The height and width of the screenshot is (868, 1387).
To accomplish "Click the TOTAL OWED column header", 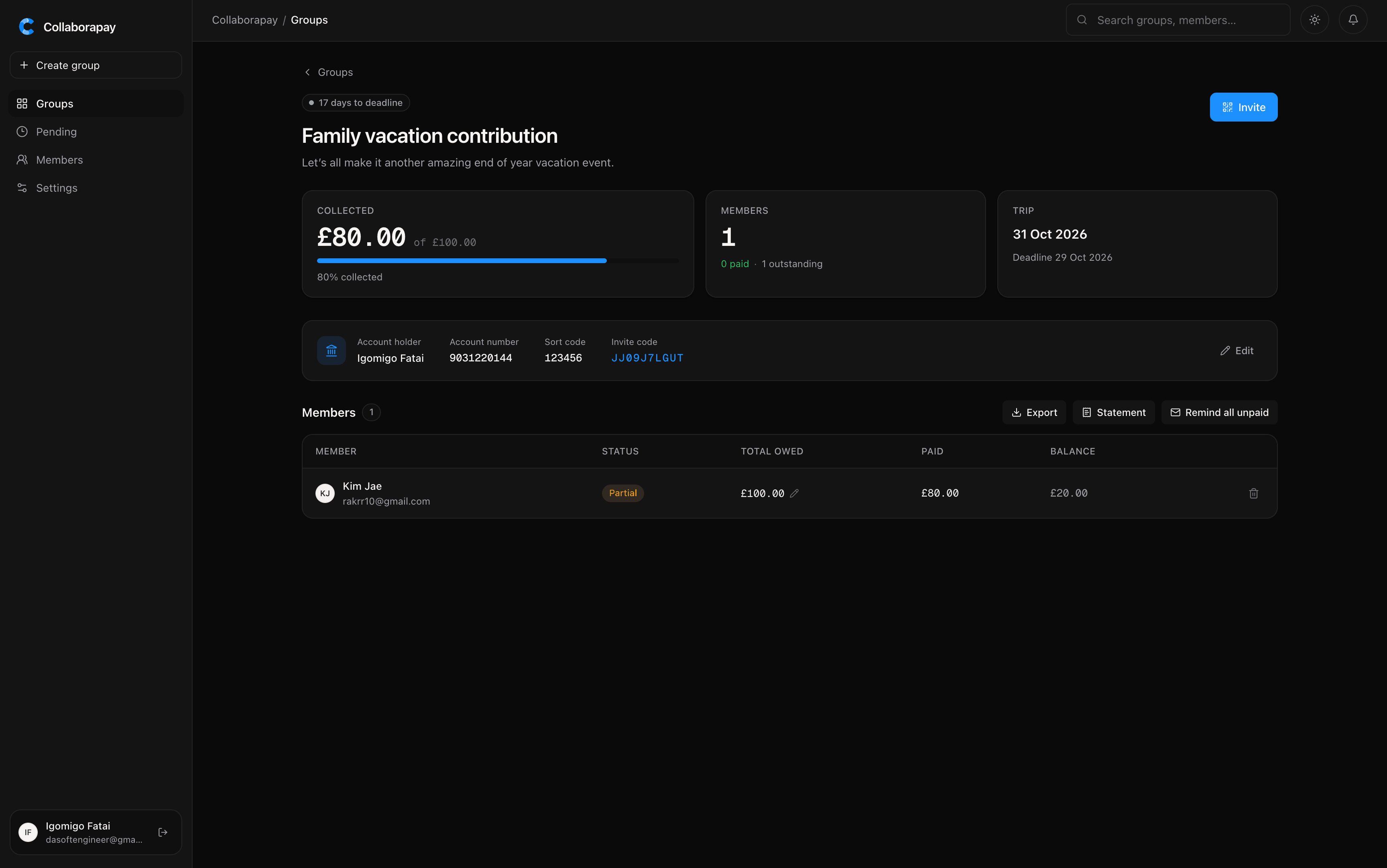I will [x=772, y=452].
